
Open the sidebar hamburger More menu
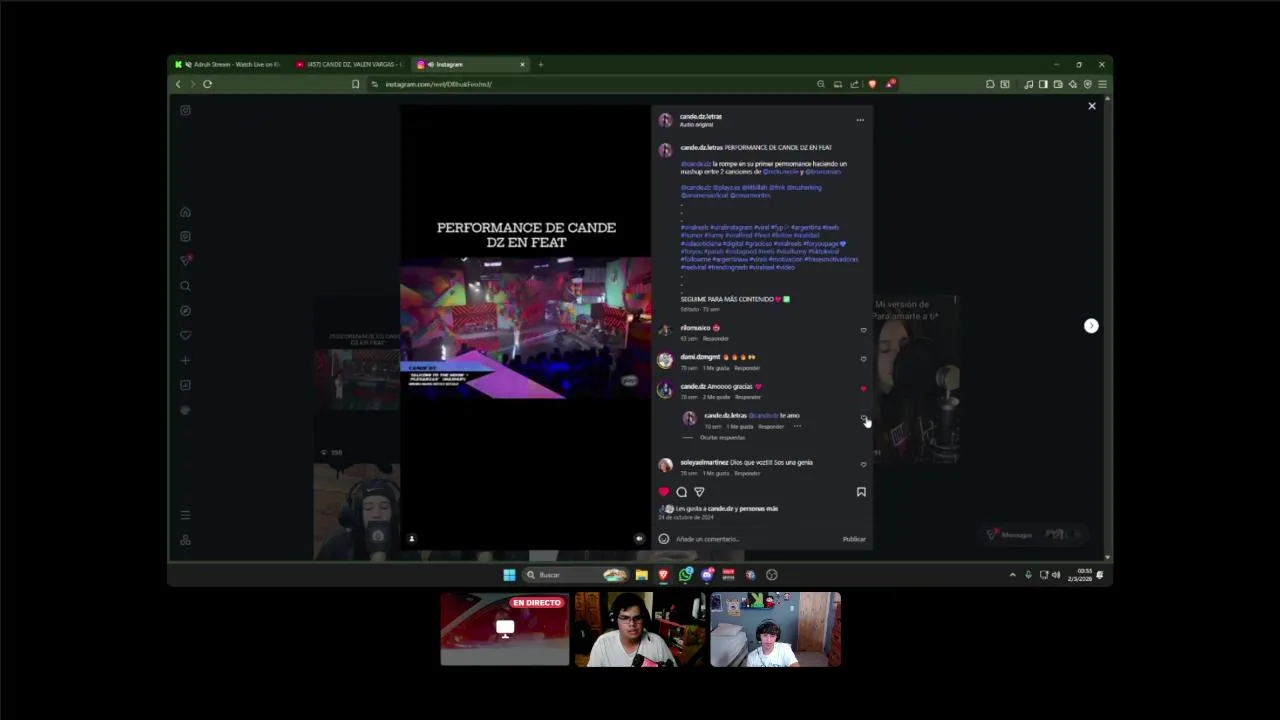coord(185,515)
